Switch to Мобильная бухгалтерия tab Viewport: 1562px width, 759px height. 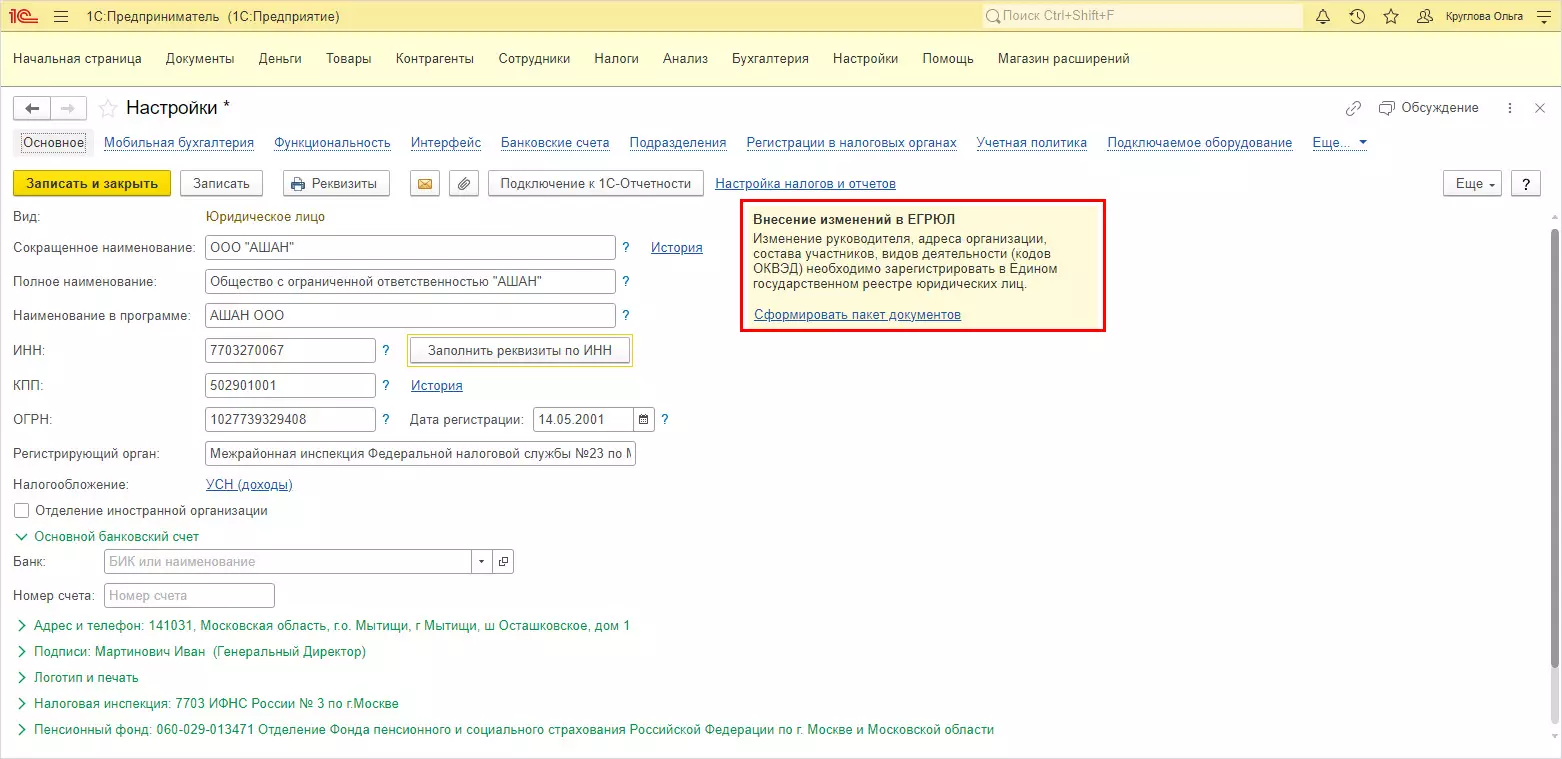coord(179,143)
